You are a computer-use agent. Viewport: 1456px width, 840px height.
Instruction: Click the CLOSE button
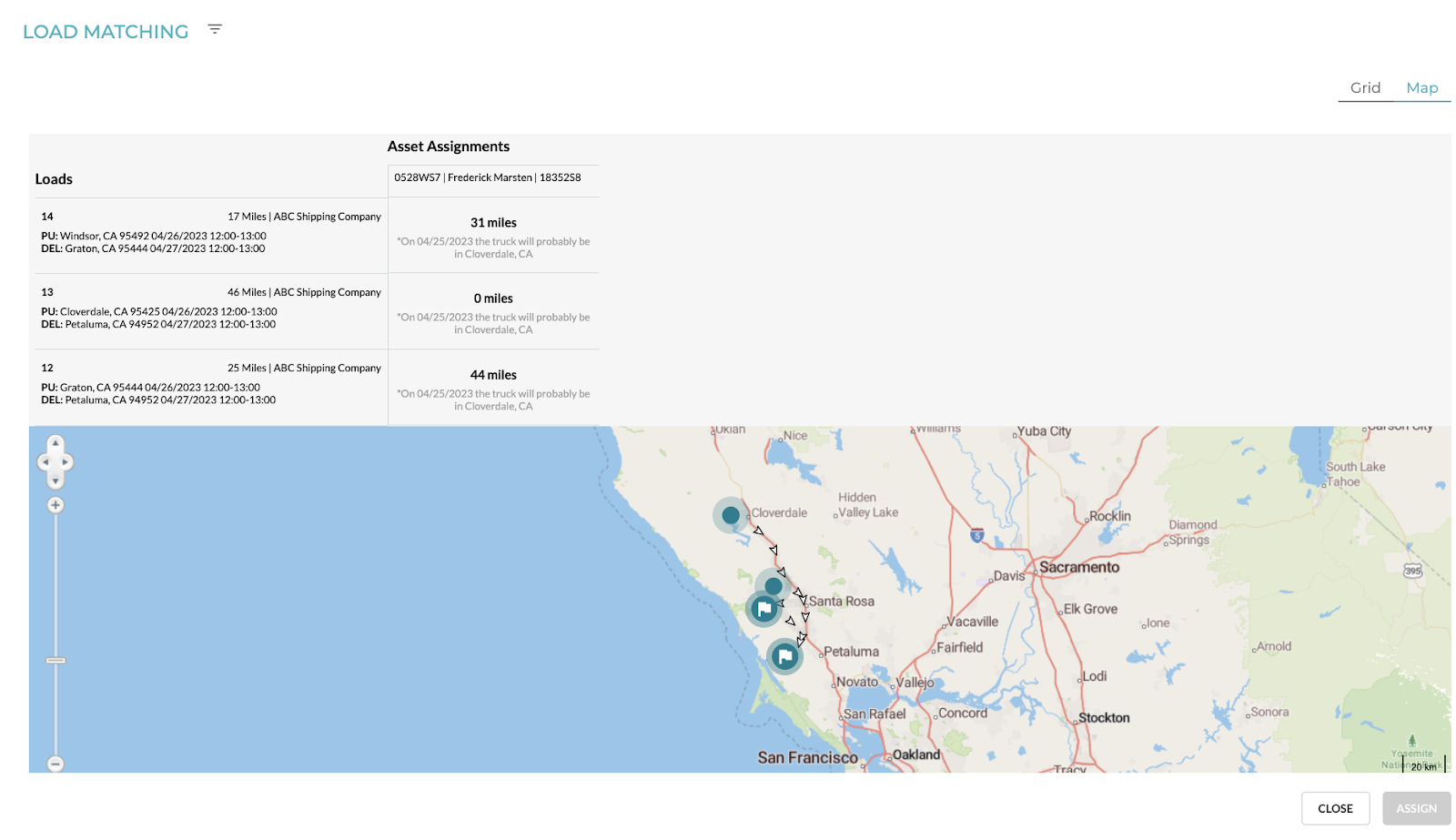(1335, 808)
